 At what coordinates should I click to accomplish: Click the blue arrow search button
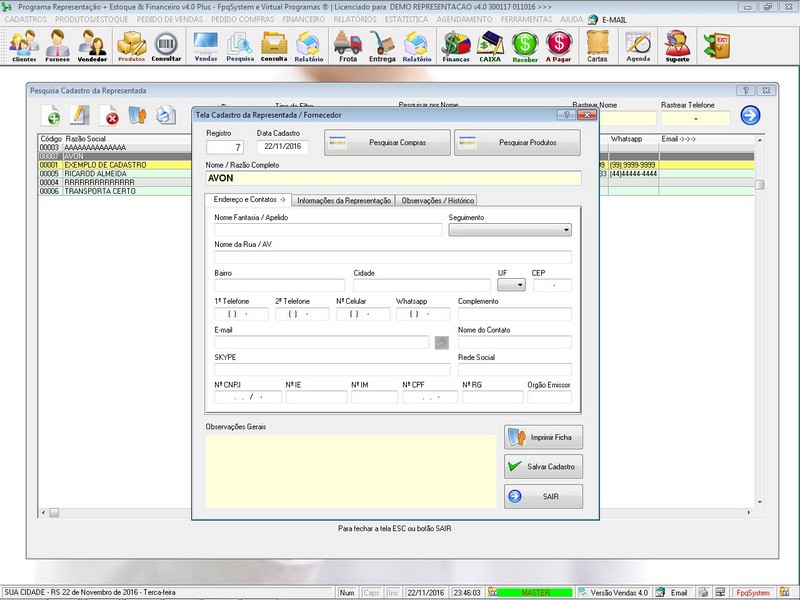[750, 115]
